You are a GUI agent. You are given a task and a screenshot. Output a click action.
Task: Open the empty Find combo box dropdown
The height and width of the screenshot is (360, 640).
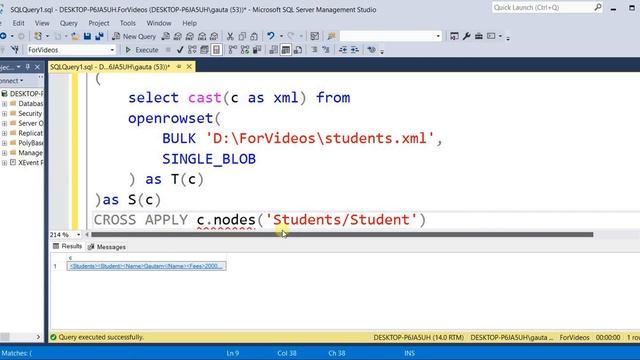(438, 36)
